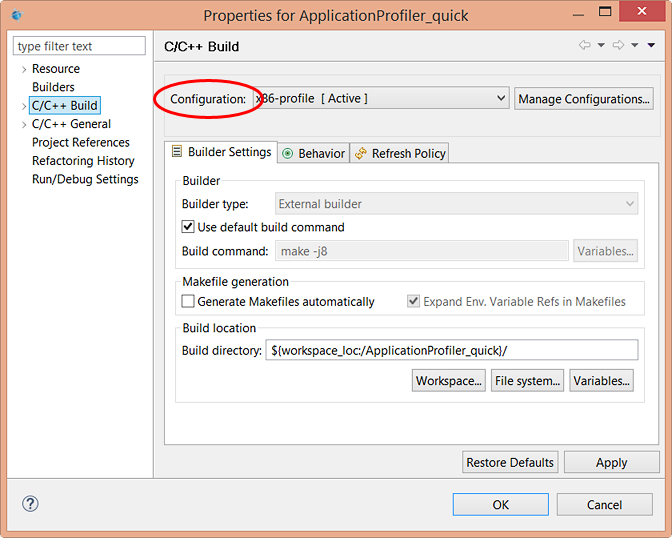This screenshot has width=672, height=538.
Task: Toggle Expand Env. Variable Refs in Makefiles
Action: [414, 301]
